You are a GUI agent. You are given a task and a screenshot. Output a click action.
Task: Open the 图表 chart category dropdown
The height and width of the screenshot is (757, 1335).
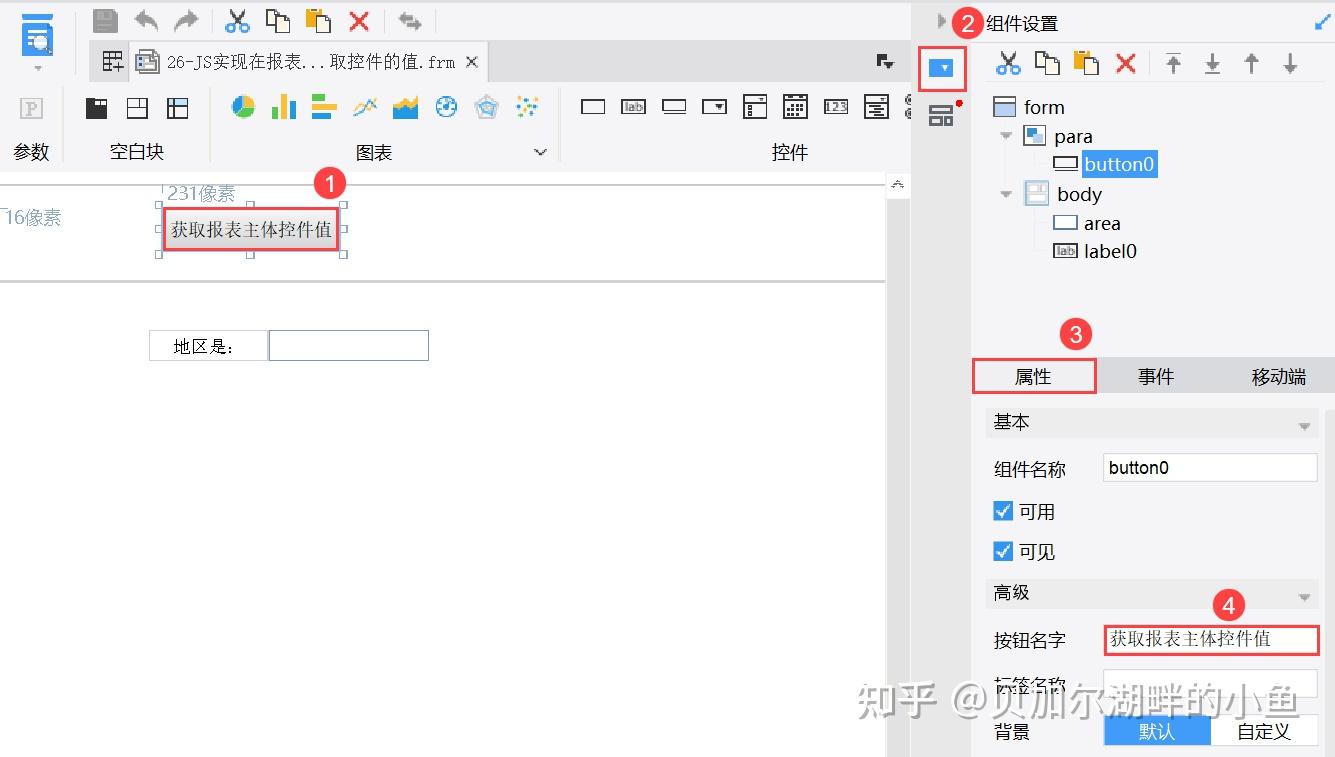(540, 152)
